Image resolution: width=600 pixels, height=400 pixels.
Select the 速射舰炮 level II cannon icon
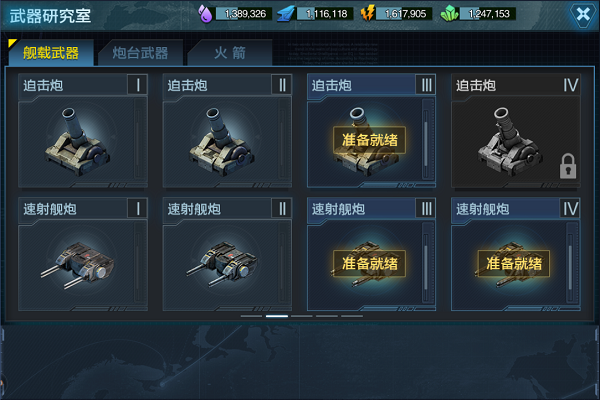coord(222,264)
